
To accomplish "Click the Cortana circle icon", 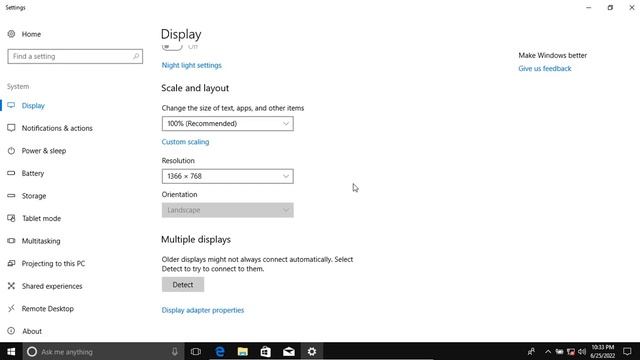I will pos(32,351).
